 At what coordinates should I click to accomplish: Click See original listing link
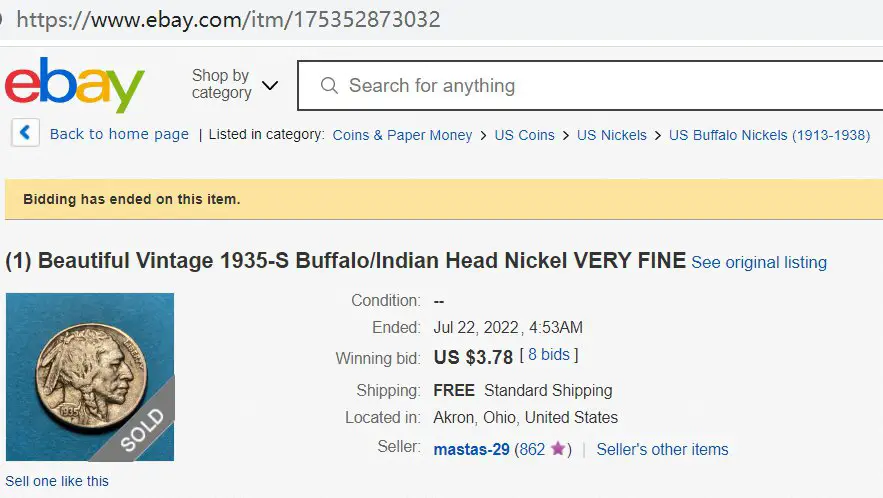[759, 263]
